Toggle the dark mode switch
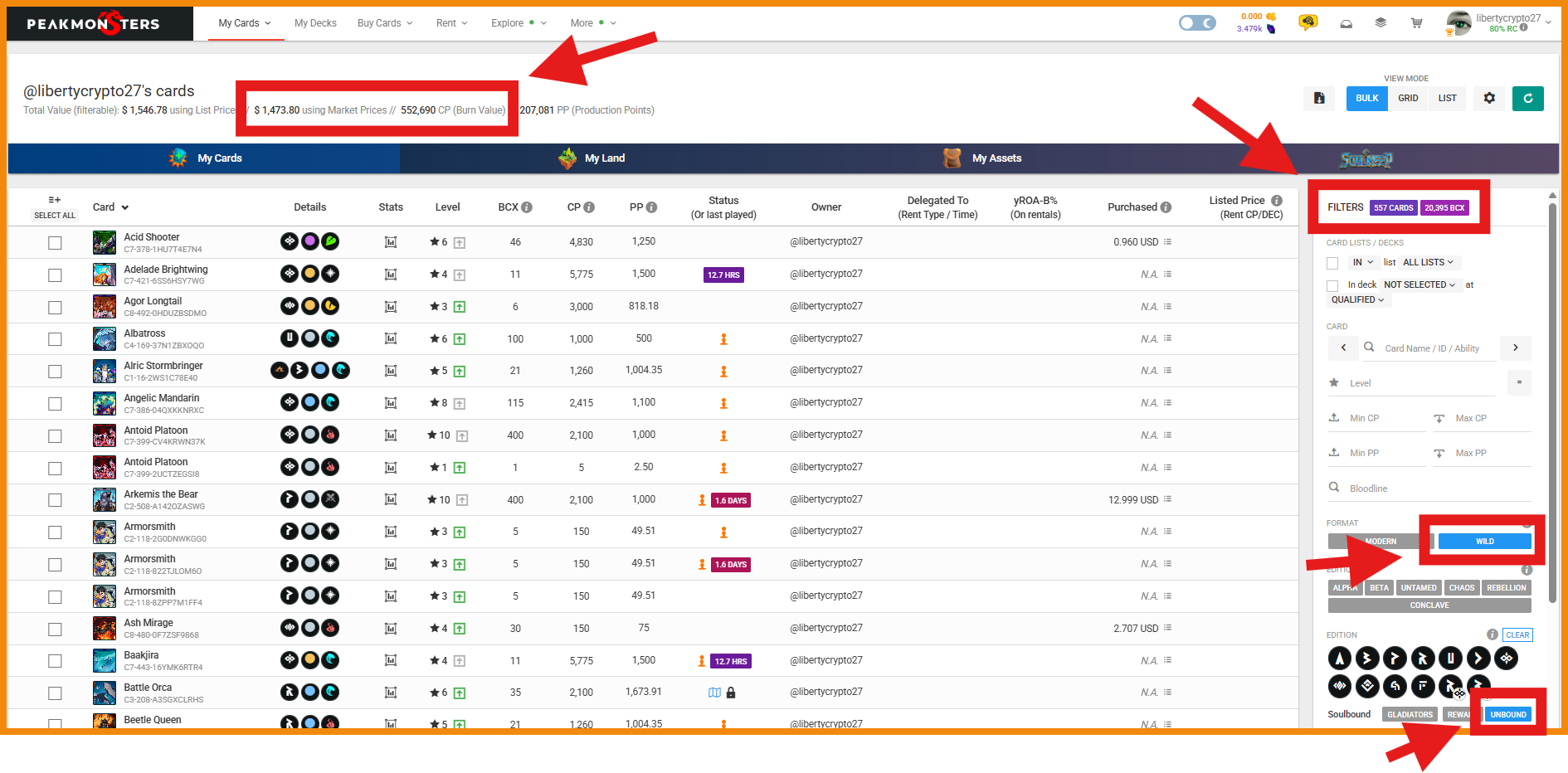The image size is (1568, 773). [x=1197, y=23]
